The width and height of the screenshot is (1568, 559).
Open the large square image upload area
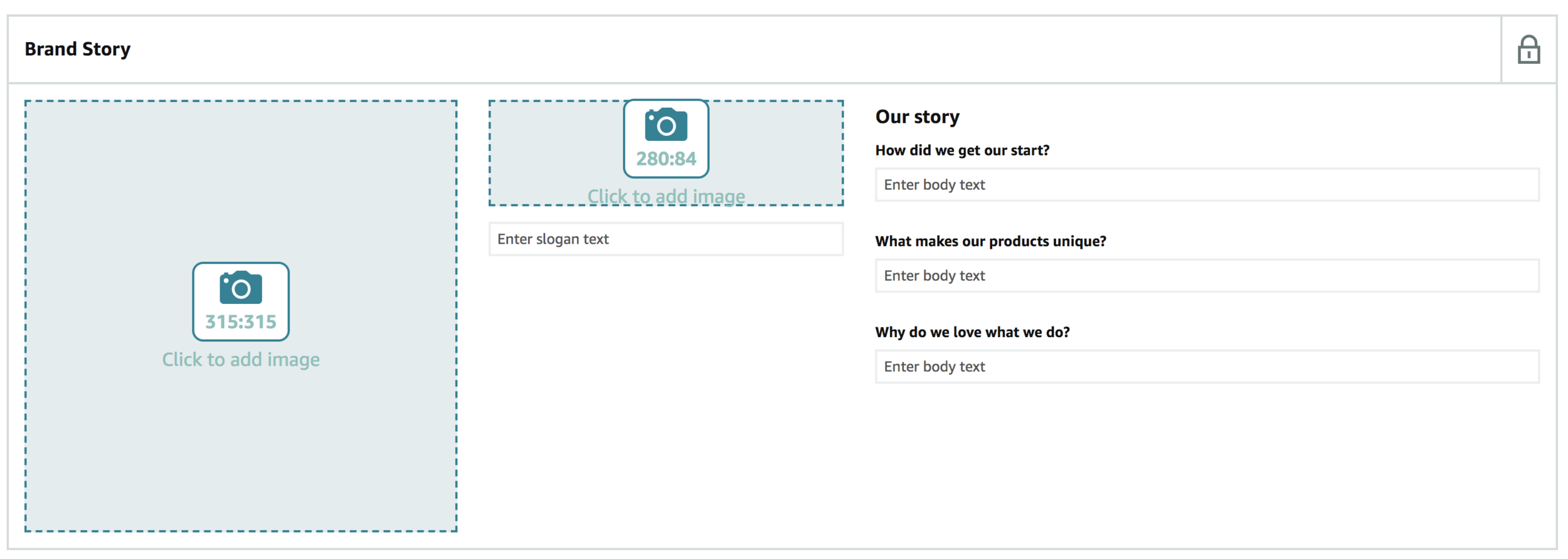click(x=241, y=316)
